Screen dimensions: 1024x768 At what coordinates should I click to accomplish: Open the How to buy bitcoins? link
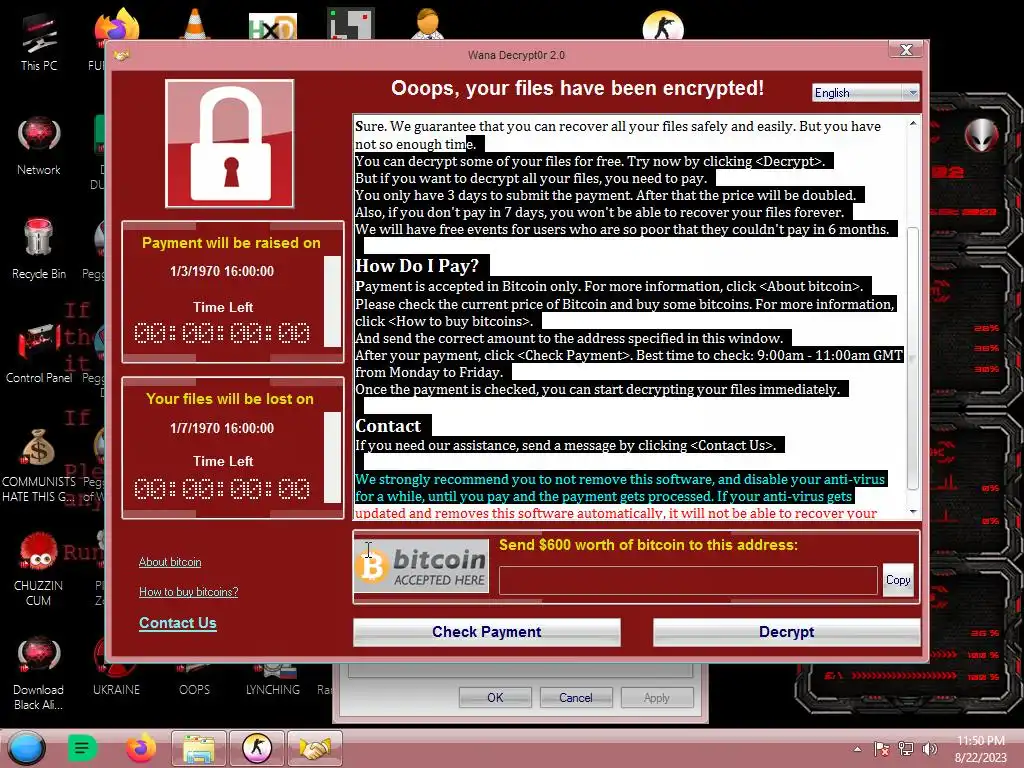click(189, 592)
